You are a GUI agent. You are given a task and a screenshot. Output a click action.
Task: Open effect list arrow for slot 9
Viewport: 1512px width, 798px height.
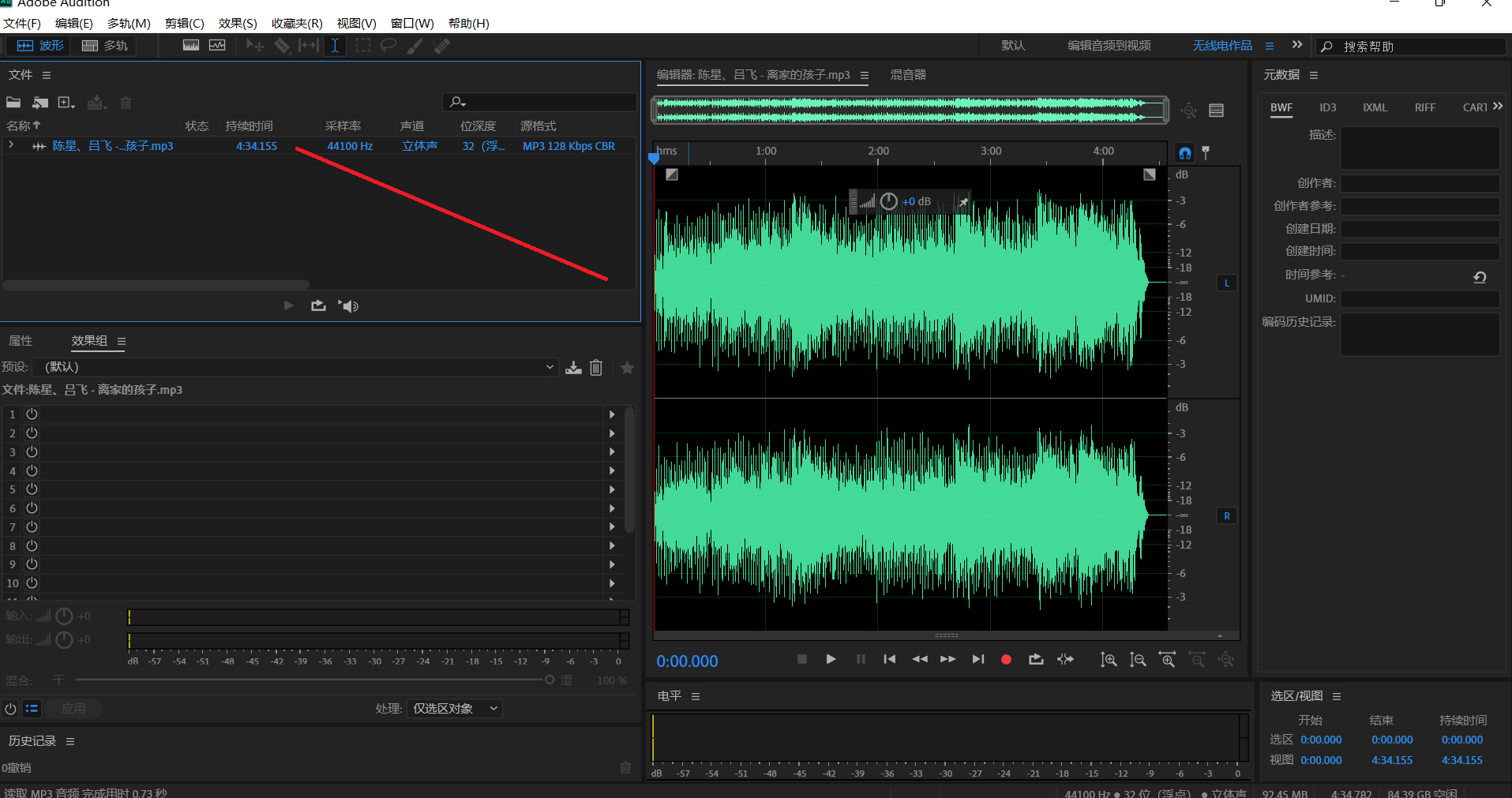point(612,565)
